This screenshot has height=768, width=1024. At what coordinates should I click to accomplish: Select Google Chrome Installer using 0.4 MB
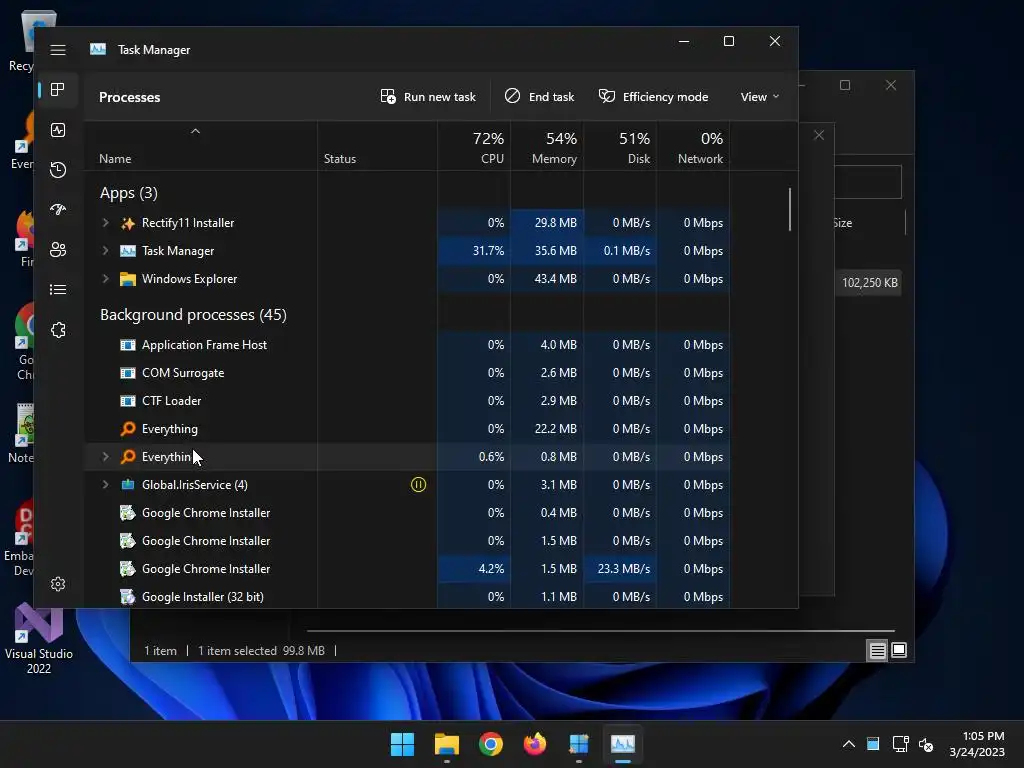[x=407, y=513]
